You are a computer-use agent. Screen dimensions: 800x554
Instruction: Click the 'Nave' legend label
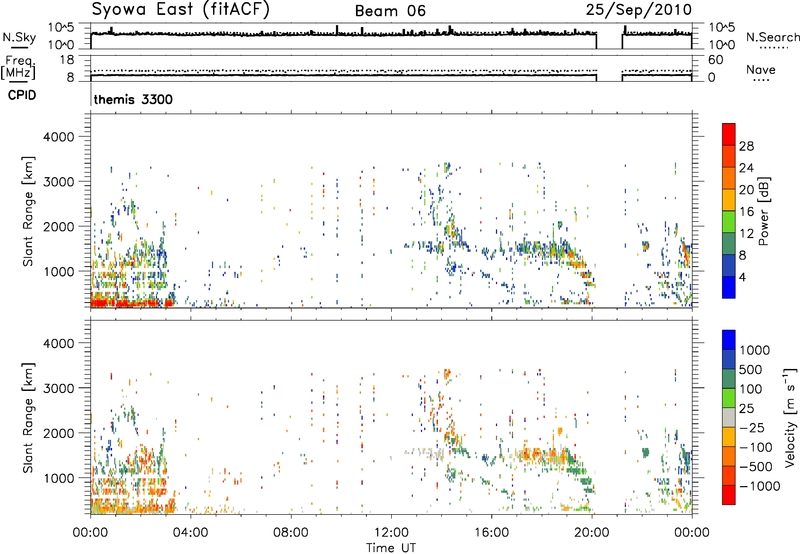tap(761, 70)
